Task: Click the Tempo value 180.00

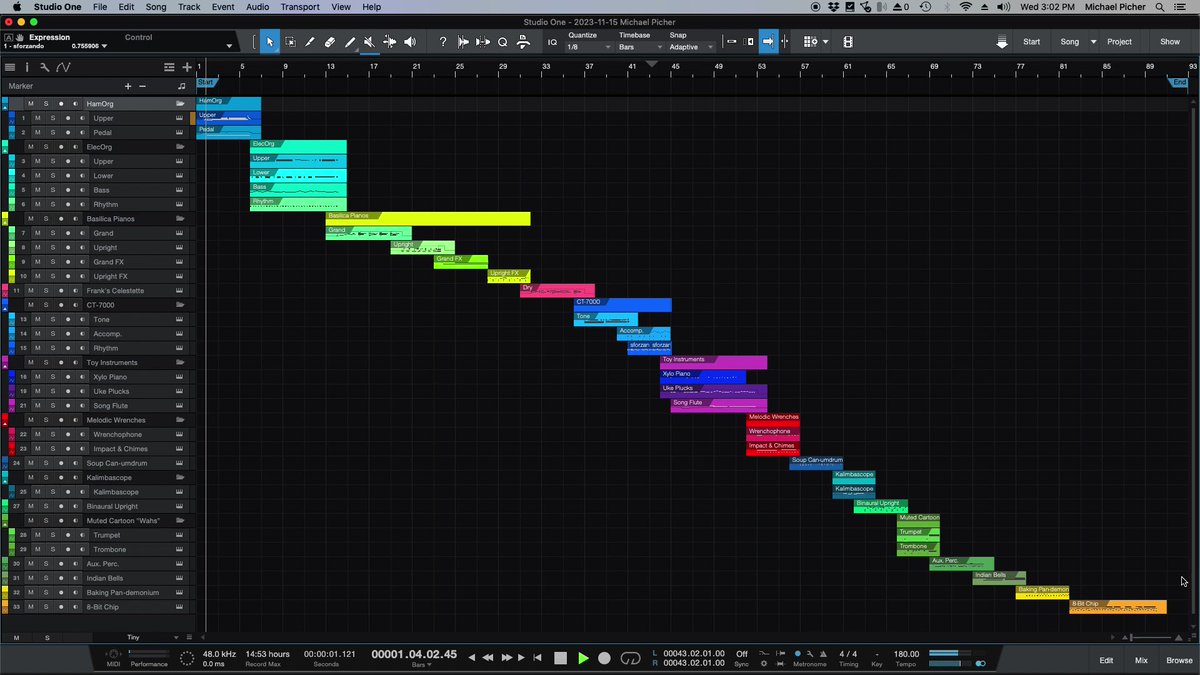Action: [x=906, y=654]
